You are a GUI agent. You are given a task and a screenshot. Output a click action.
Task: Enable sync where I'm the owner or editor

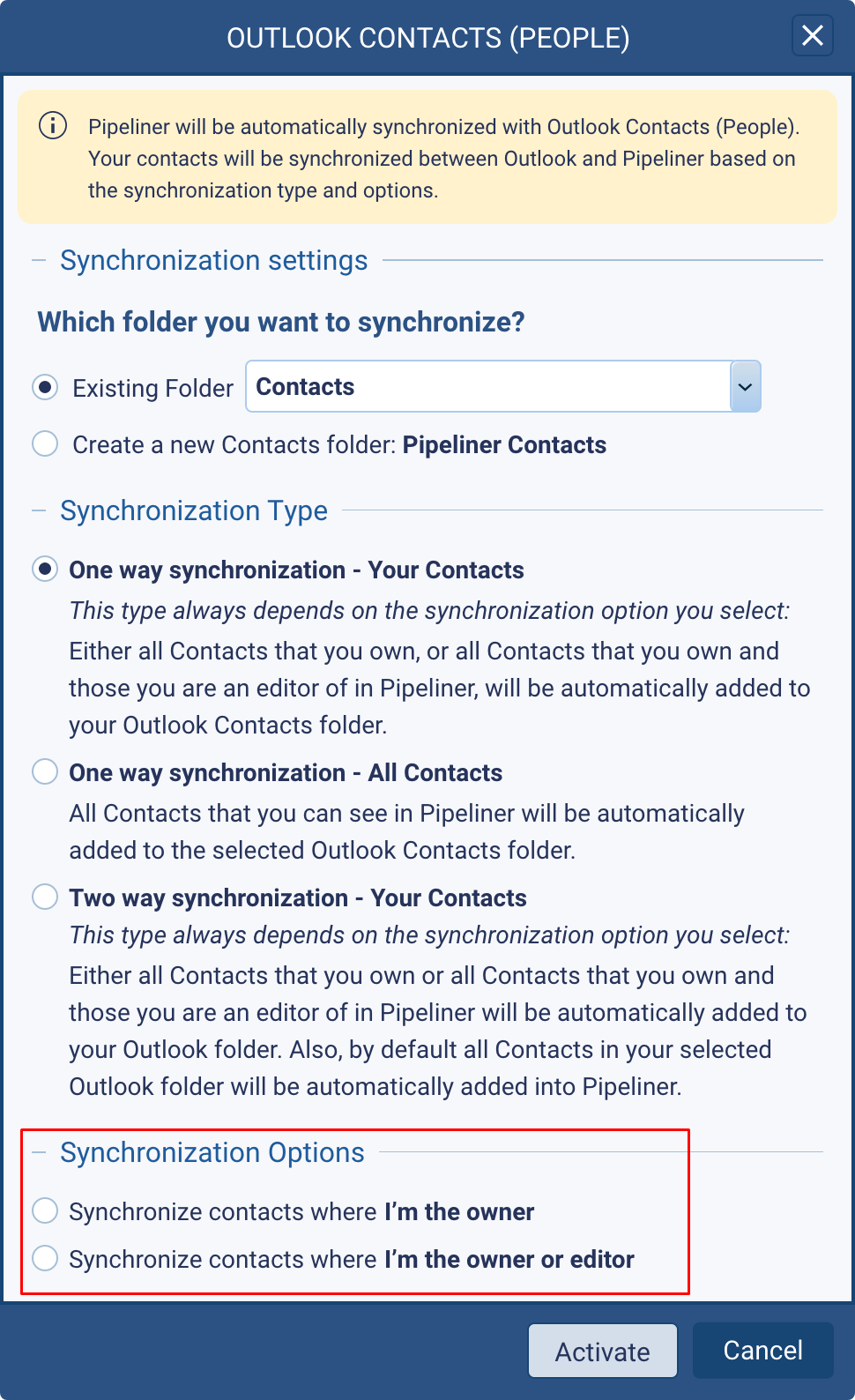tap(45, 1258)
